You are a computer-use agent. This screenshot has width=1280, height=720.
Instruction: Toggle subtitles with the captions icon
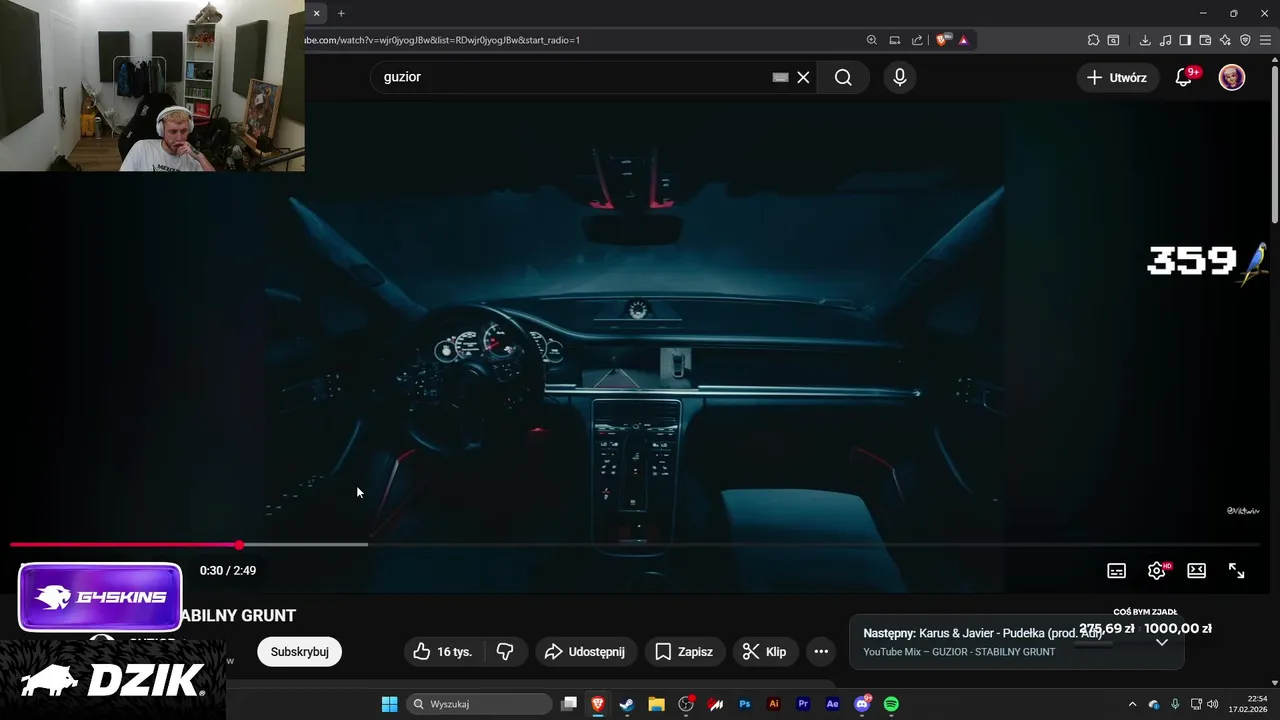[x=1117, y=570]
